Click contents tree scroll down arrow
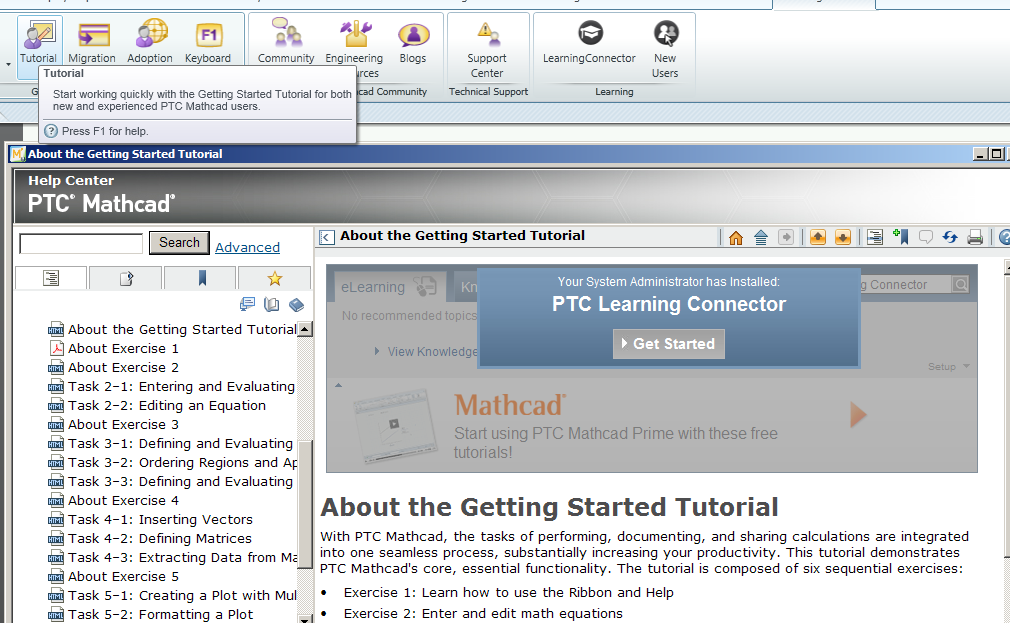 click(x=305, y=618)
